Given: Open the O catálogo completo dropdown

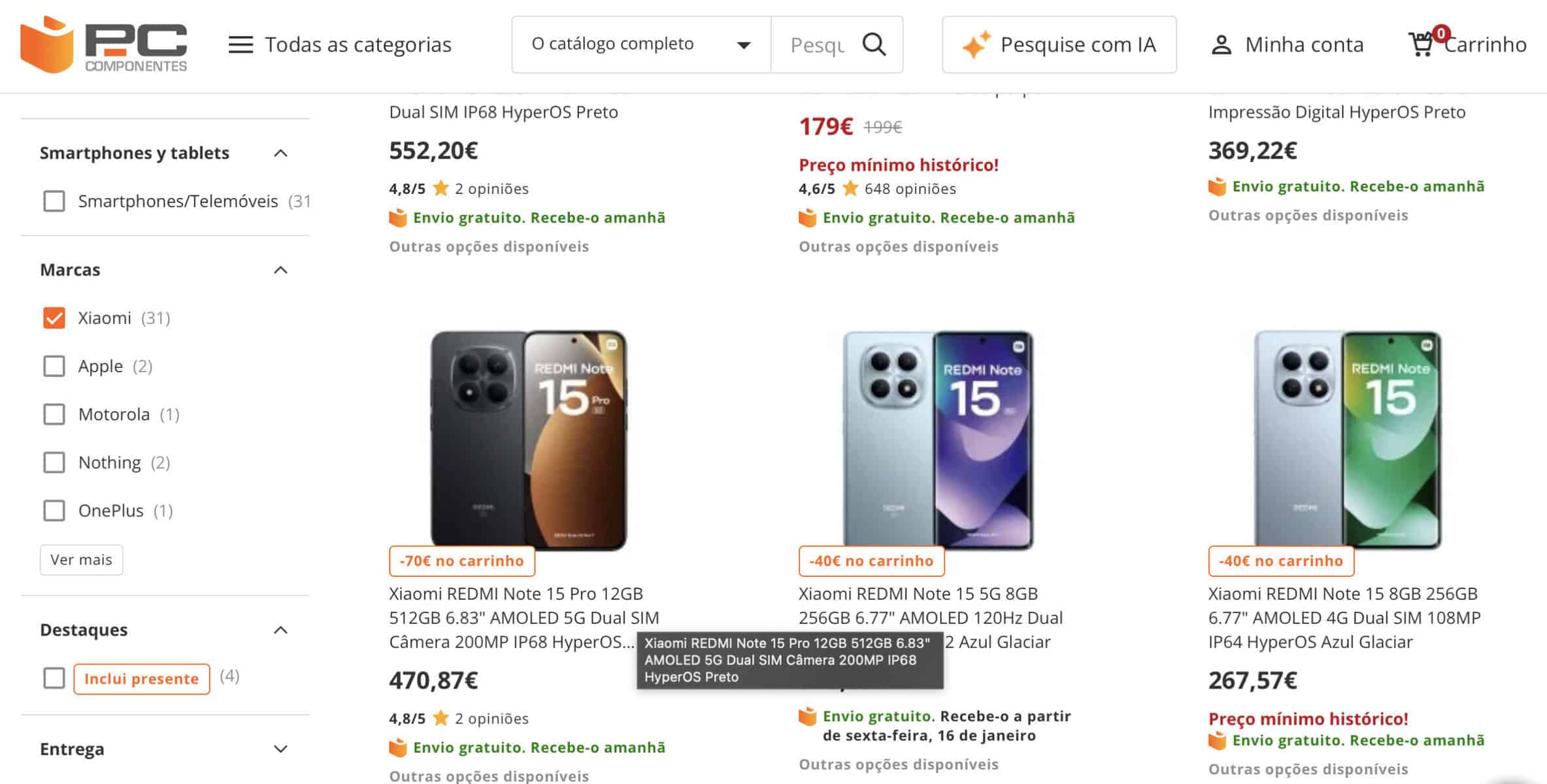Looking at the screenshot, I should 640,44.
